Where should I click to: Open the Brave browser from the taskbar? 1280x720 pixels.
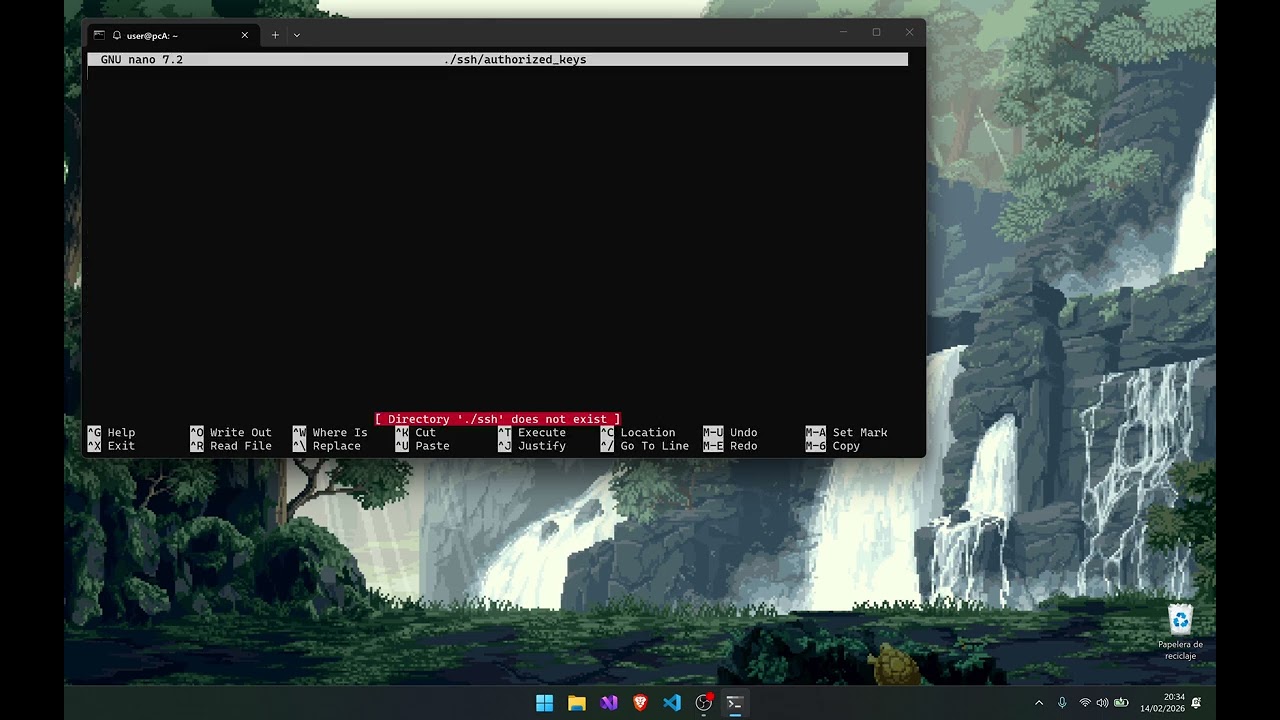click(x=640, y=703)
